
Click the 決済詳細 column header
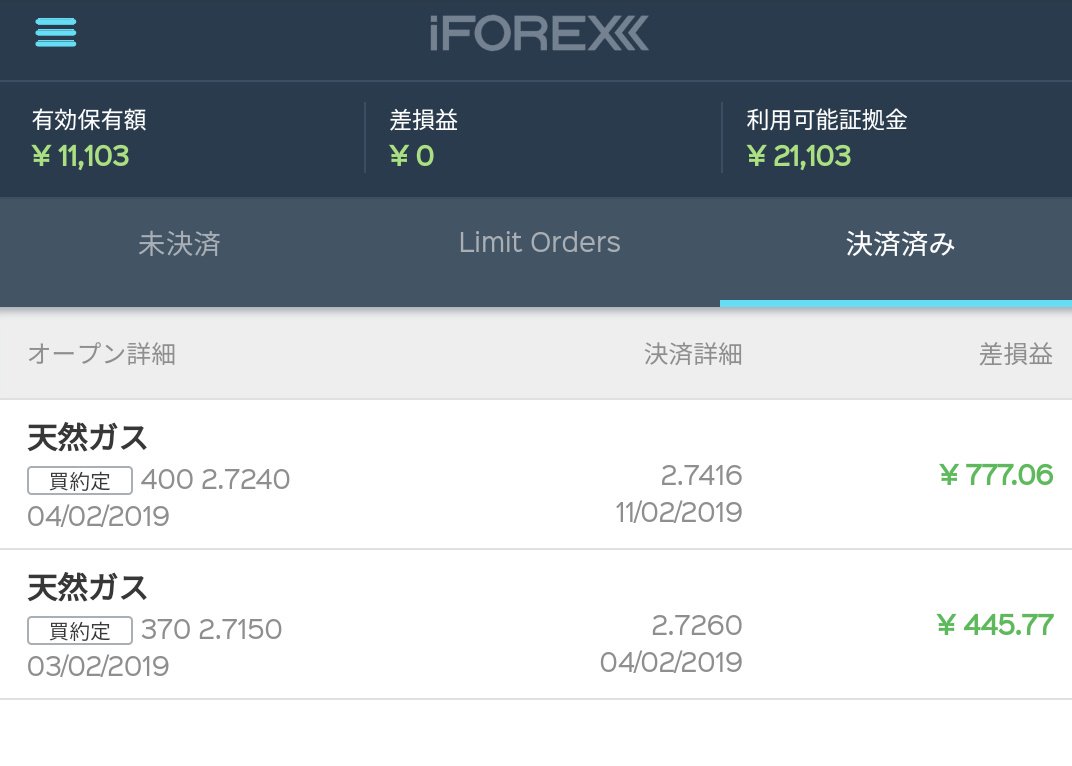coord(693,354)
